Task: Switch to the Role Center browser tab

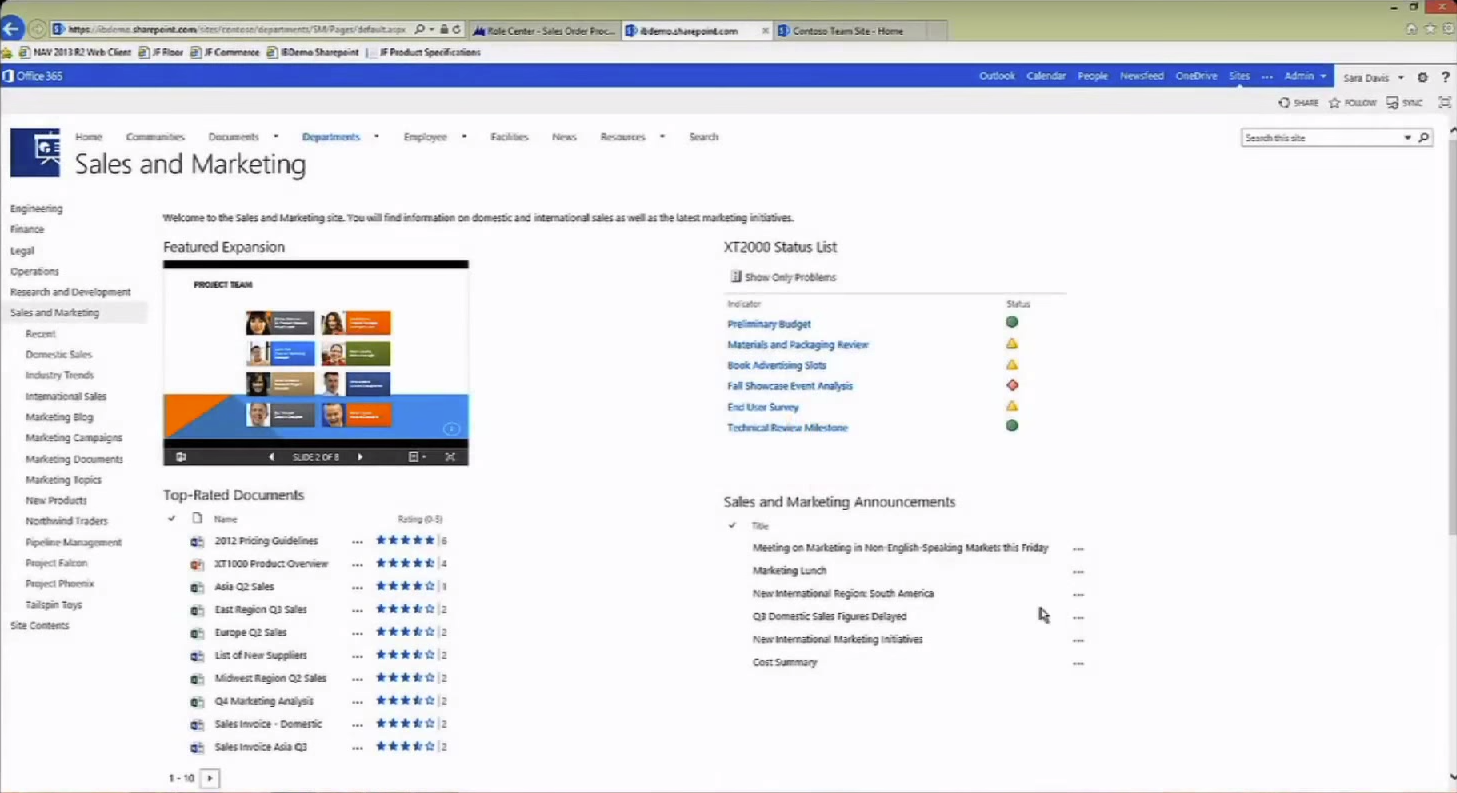Action: click(x=544, y=31)
